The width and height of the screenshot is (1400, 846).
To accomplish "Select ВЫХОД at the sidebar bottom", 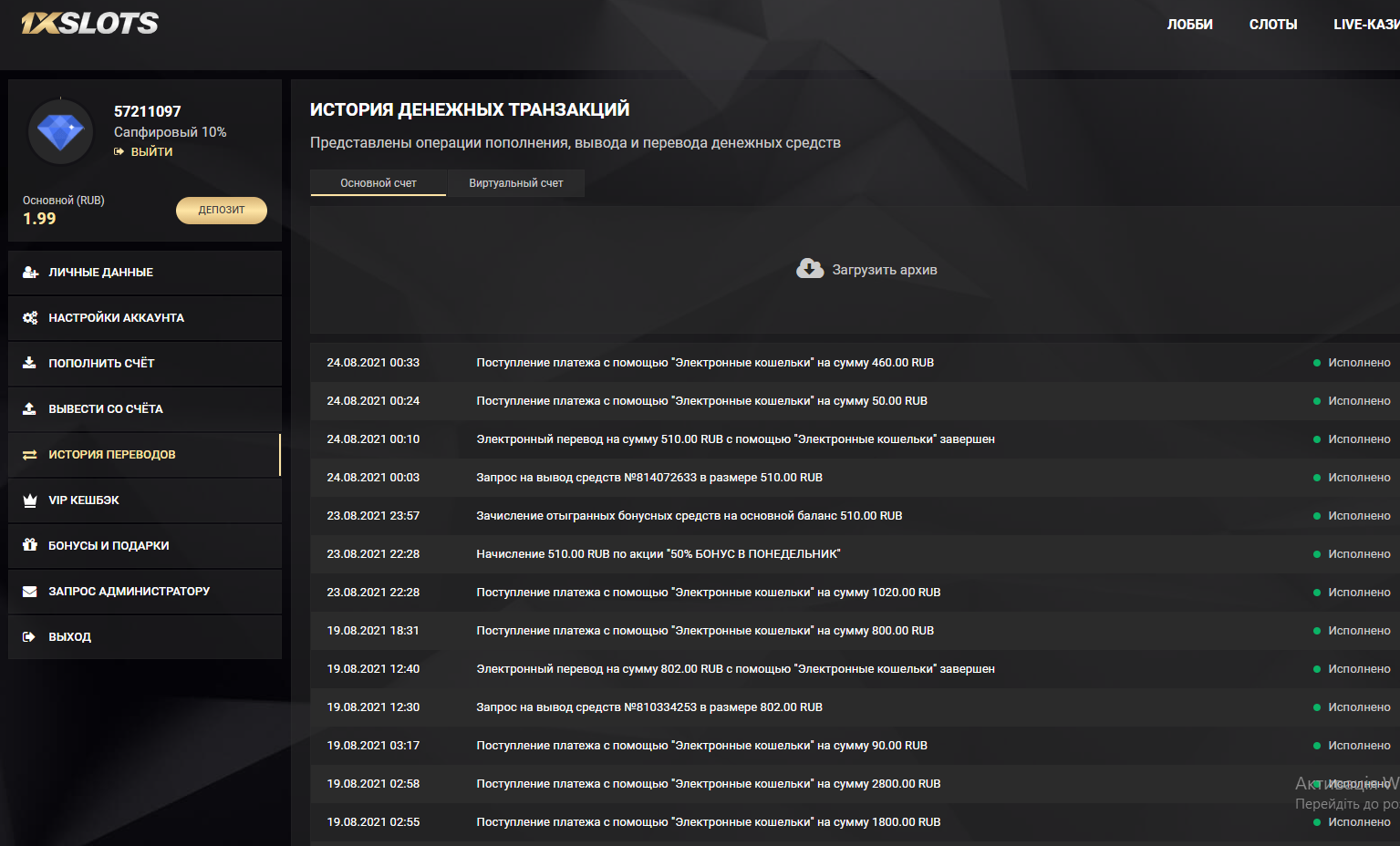I will [69, 637].
